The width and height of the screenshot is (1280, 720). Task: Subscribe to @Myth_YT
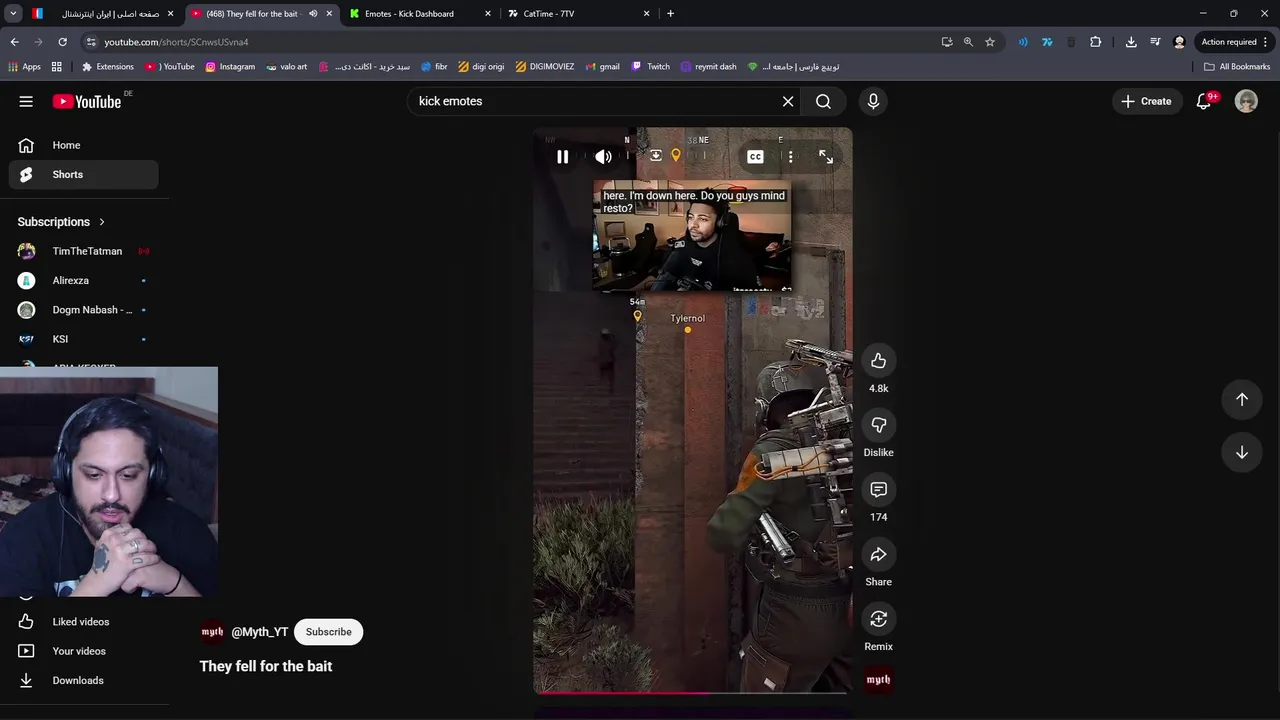pos(328,632)
